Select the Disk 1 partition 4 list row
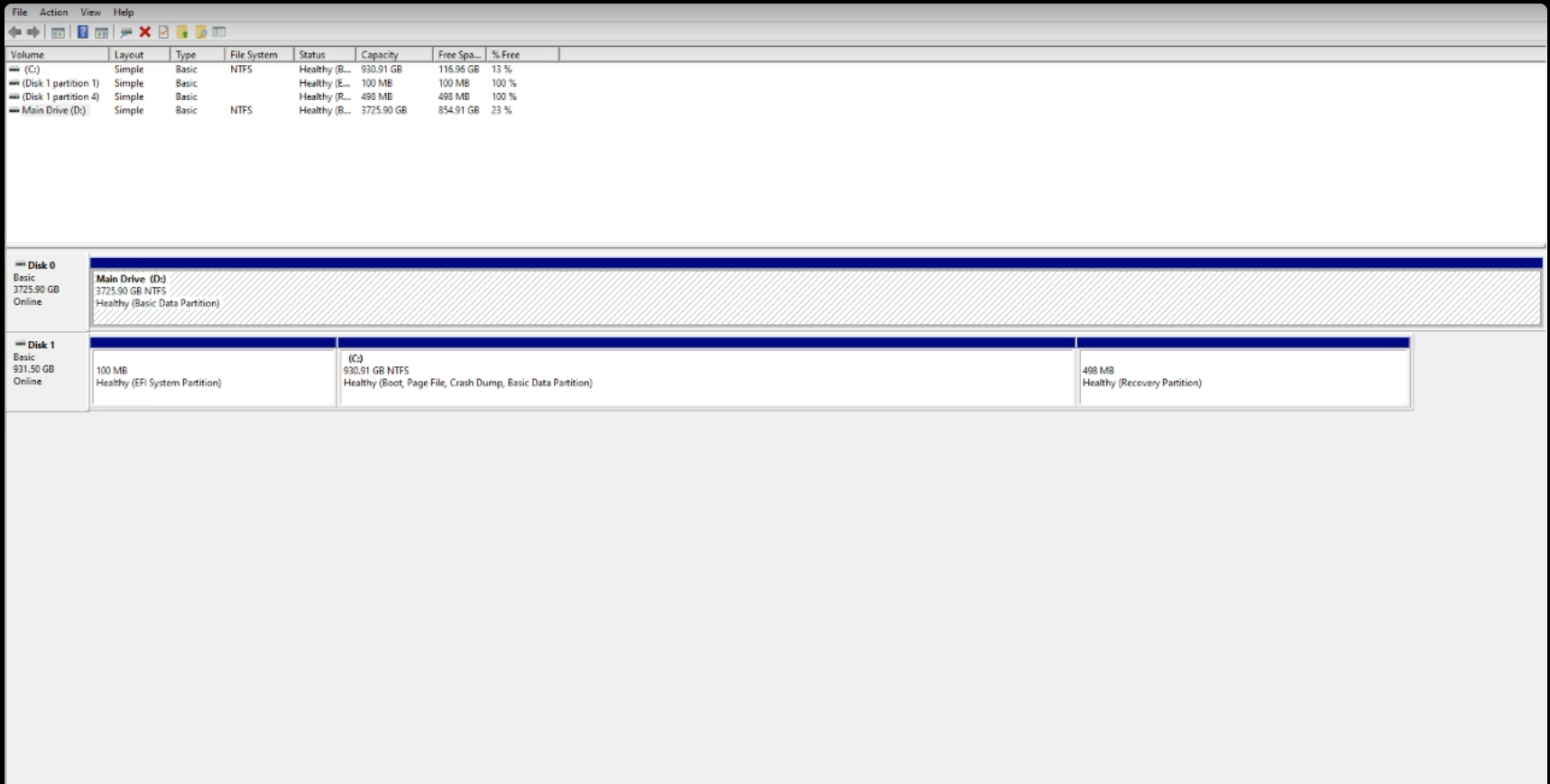The image size is (1550, 784). click(x=60, y=97)
